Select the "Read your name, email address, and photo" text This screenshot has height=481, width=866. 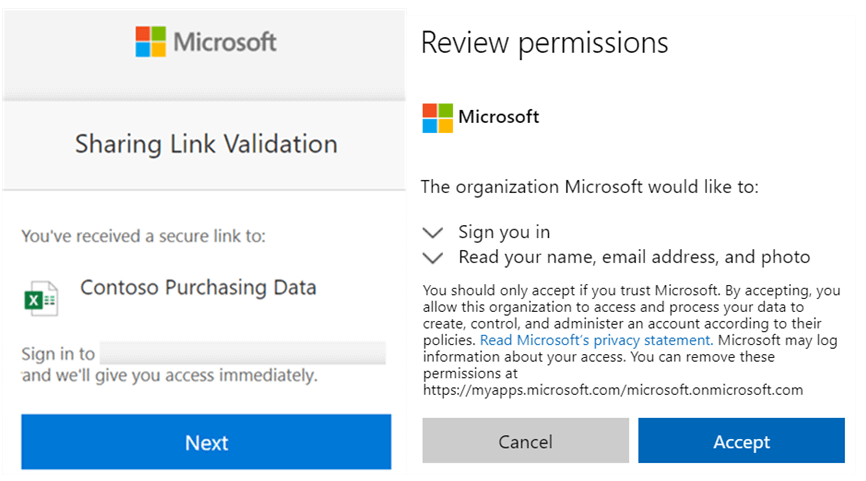(634, 257)
